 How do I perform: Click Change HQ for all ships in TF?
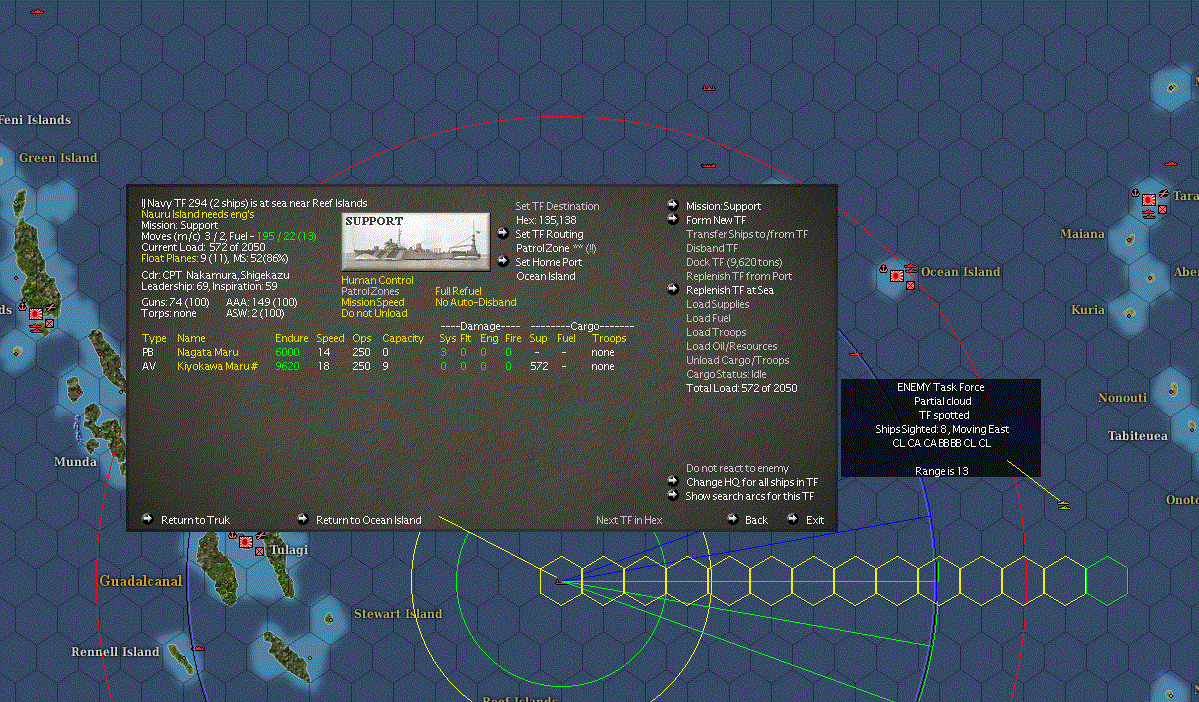pos(752,483)
